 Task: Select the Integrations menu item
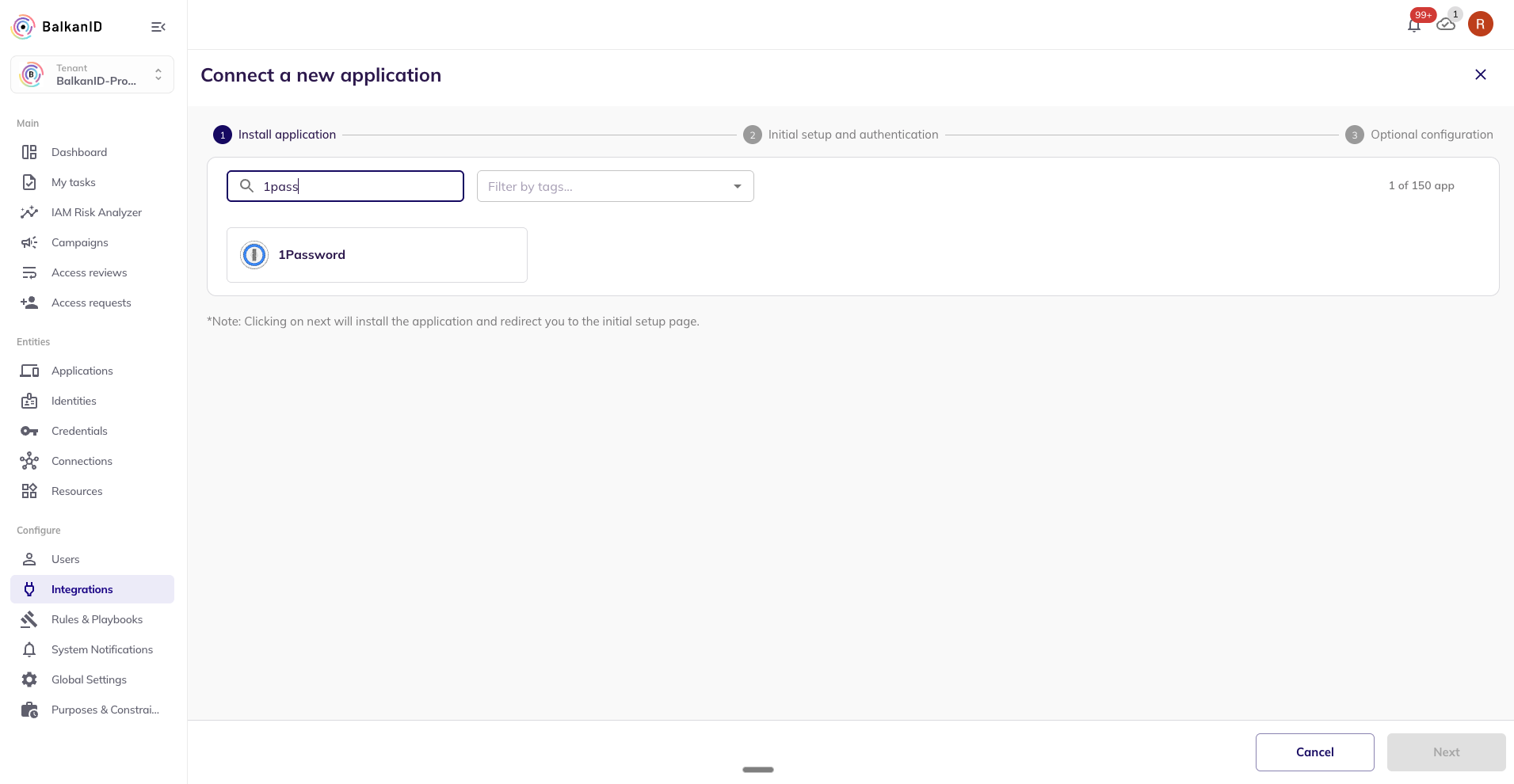point(82,589)
